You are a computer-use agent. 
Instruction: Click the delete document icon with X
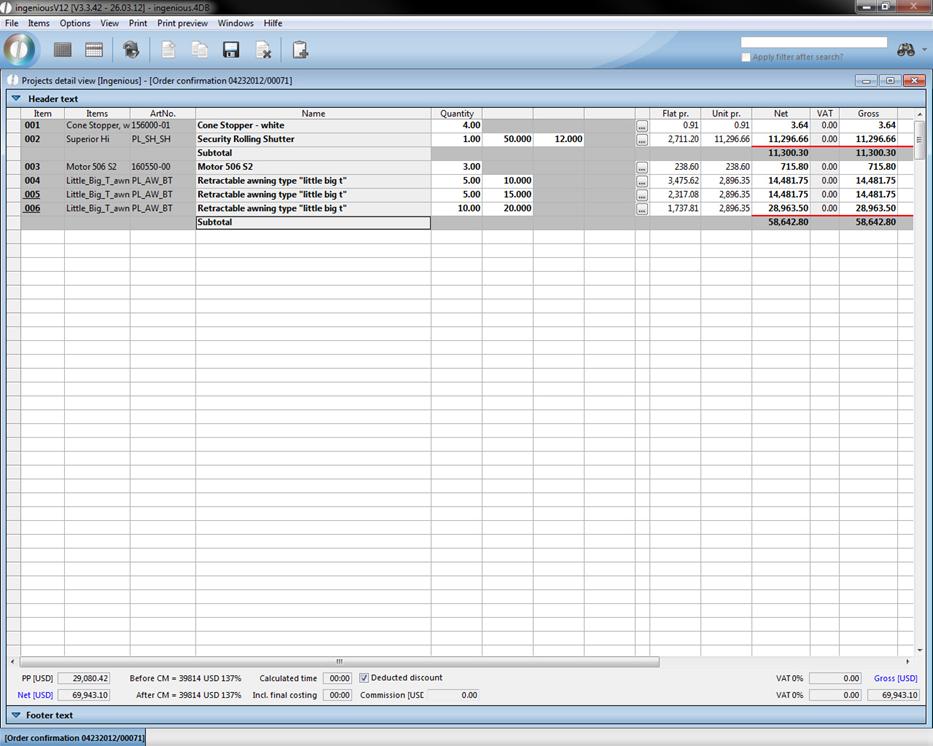[263, 50]
